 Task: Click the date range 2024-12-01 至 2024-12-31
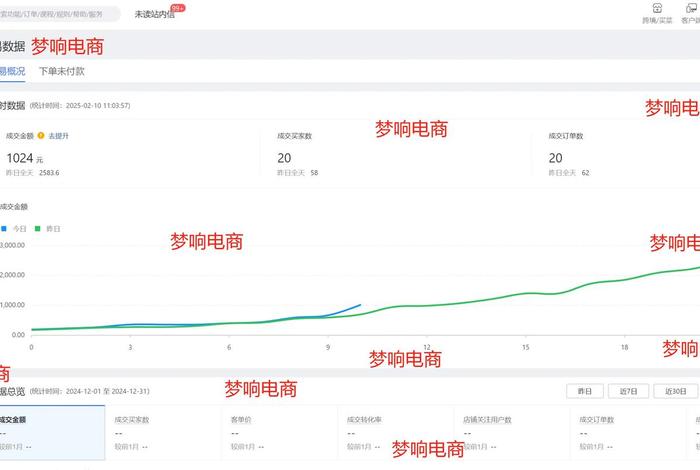click(x=107, y=391)
